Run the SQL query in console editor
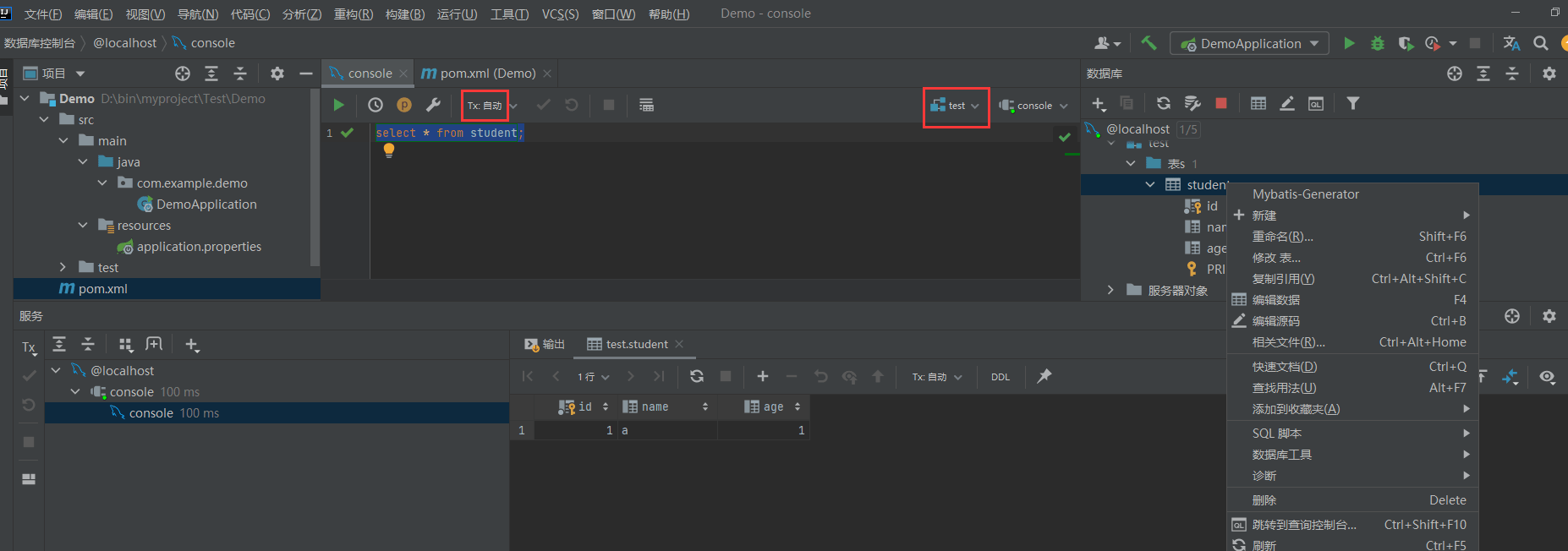This screenshot has height=551, width=1568. pos(338,105)
